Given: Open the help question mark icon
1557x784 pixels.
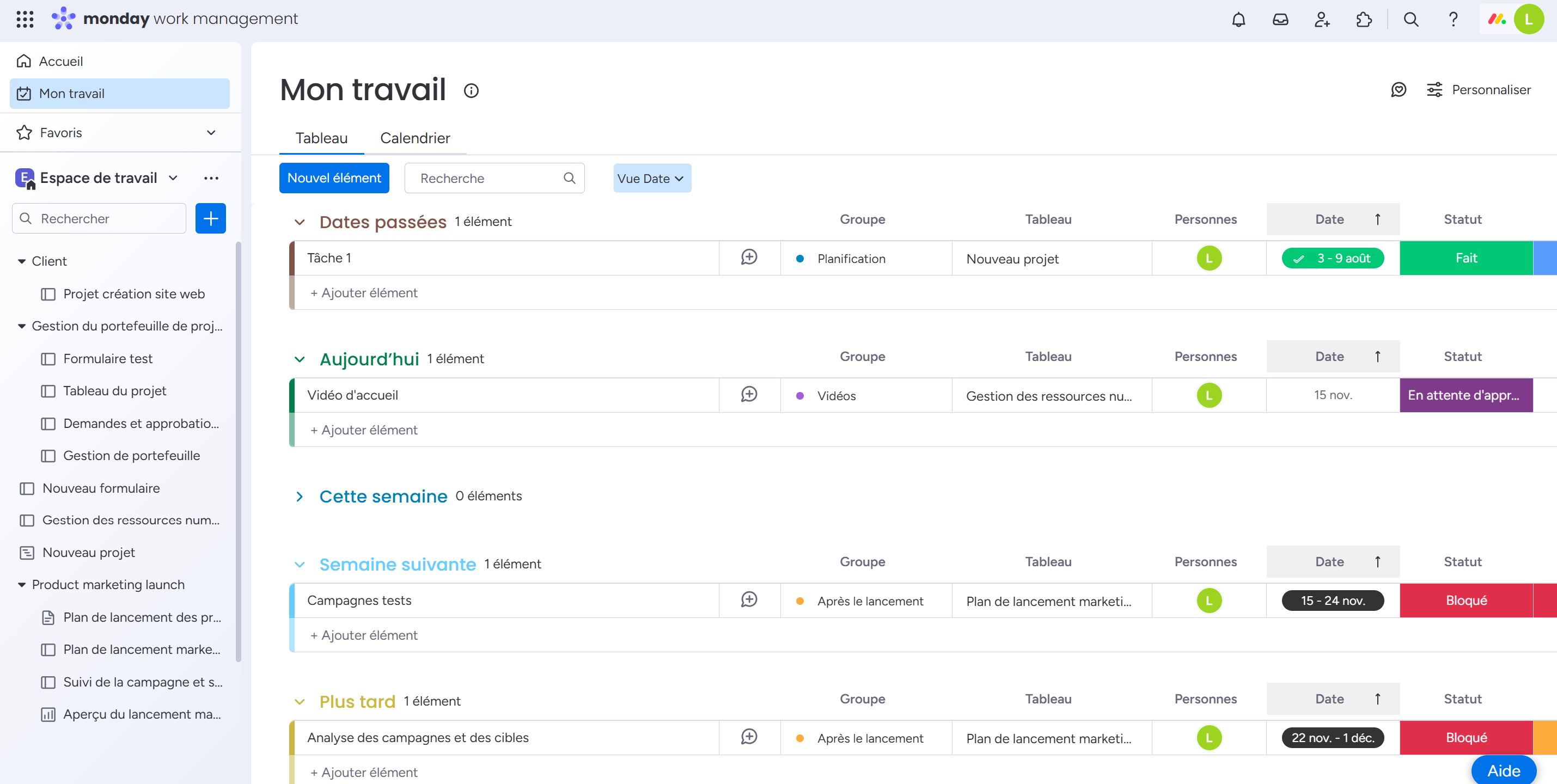Looking at the screenshot, I should click(1453, 20).
